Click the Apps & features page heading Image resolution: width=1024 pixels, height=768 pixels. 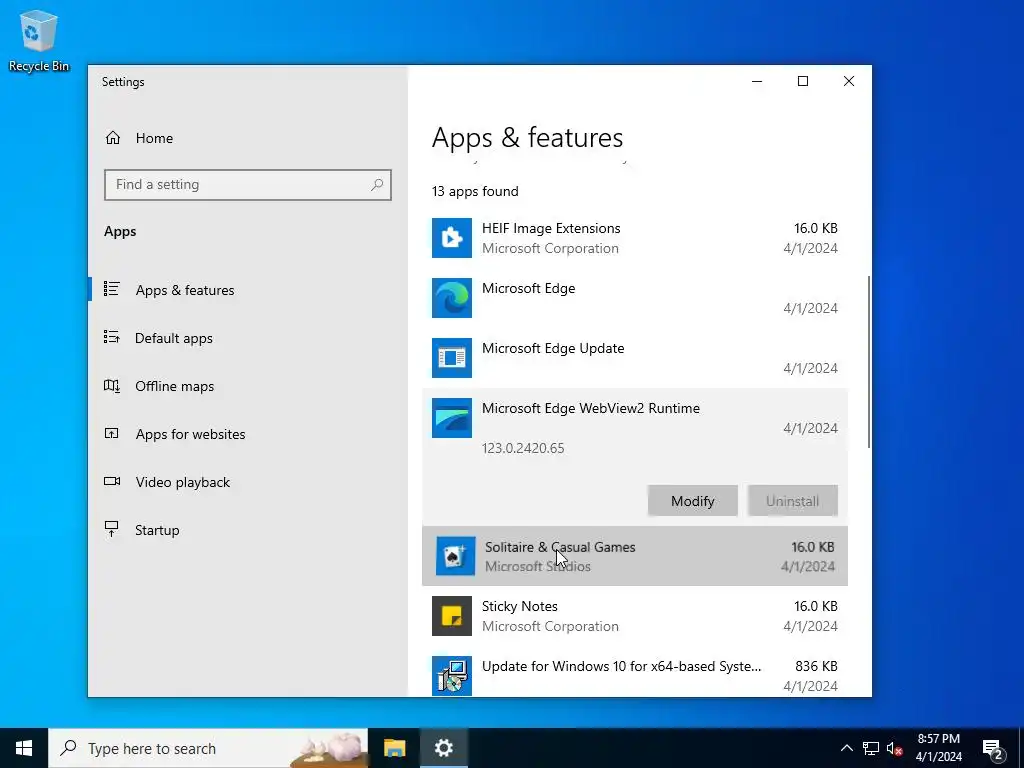528,138
